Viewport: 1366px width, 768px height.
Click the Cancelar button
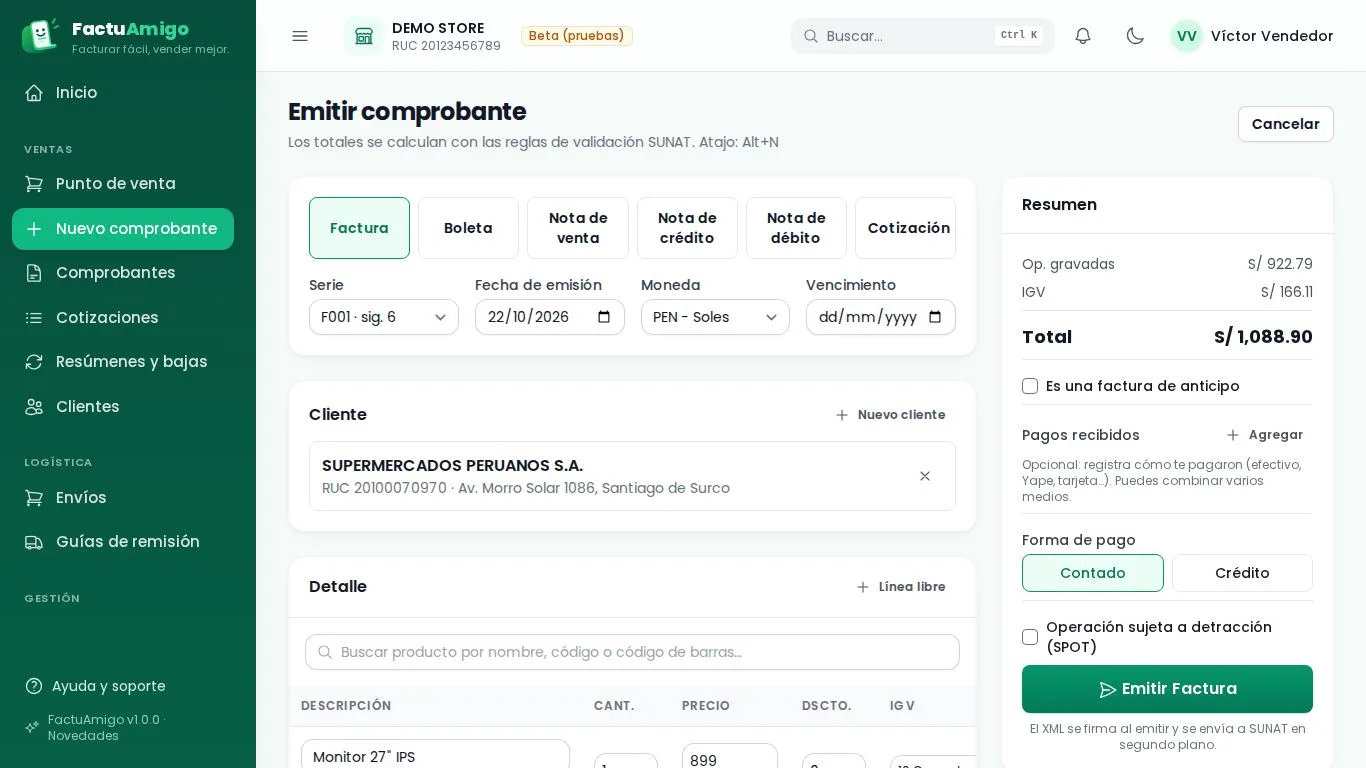click(1286, 124)
